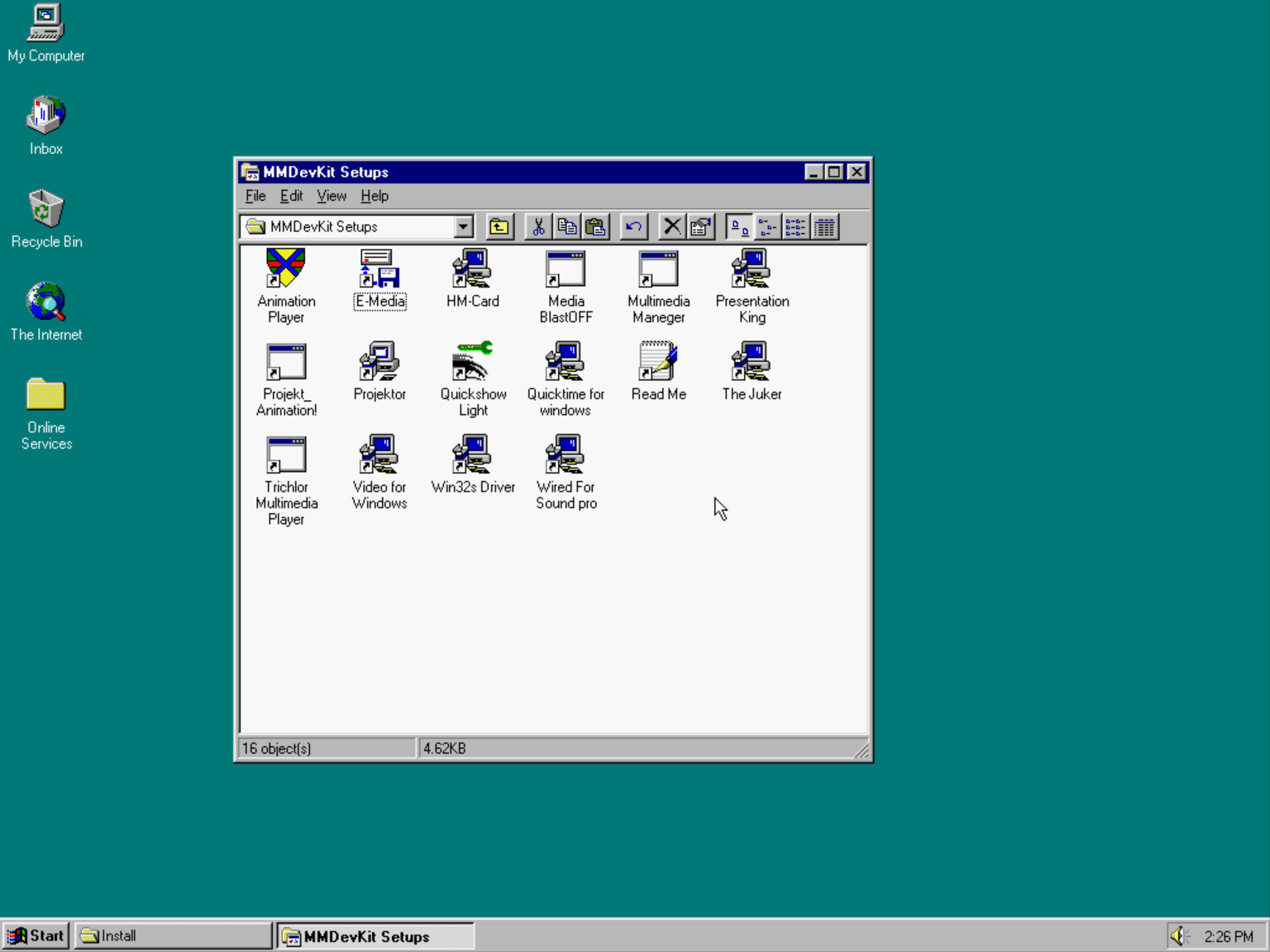
Task: Click the Paste clipboard toolbar button
Action: pos(595,226)
